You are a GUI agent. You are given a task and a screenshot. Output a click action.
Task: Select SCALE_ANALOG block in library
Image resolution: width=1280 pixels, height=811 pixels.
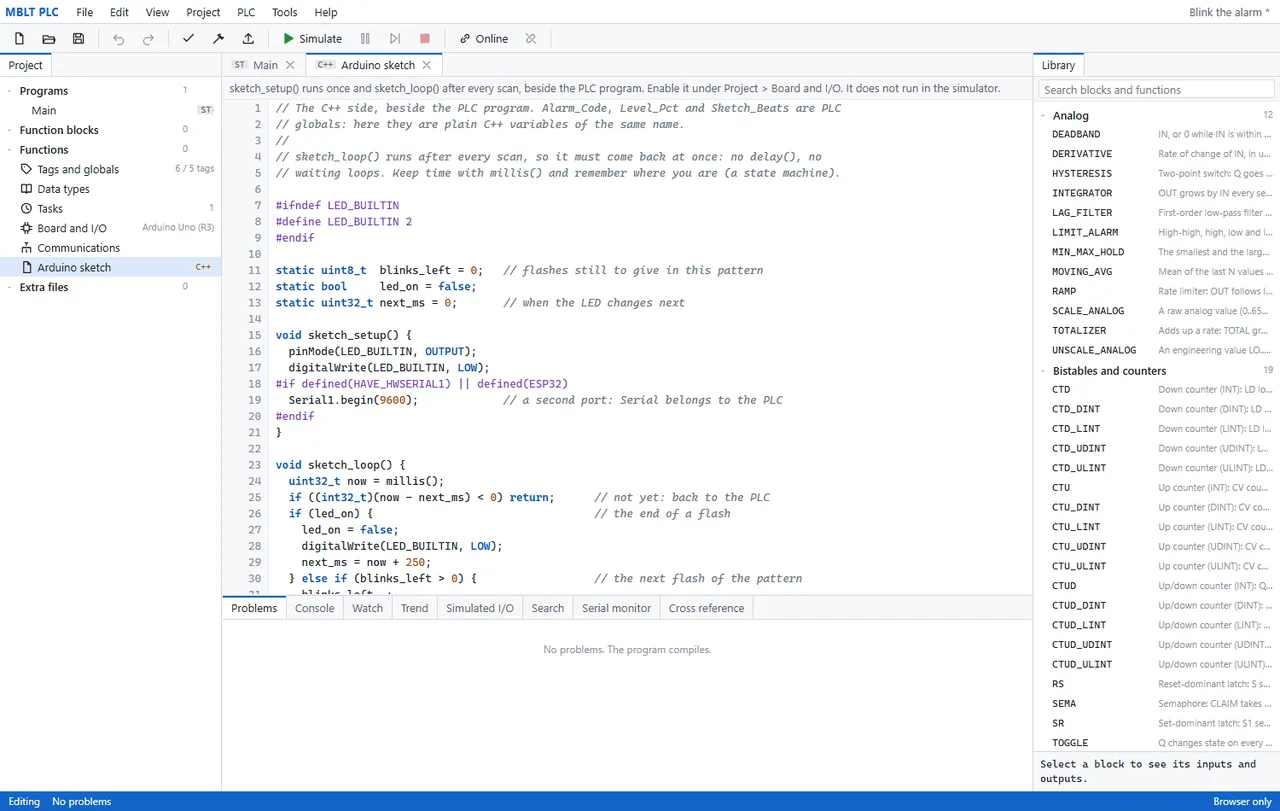click(x=1156, y=311)
